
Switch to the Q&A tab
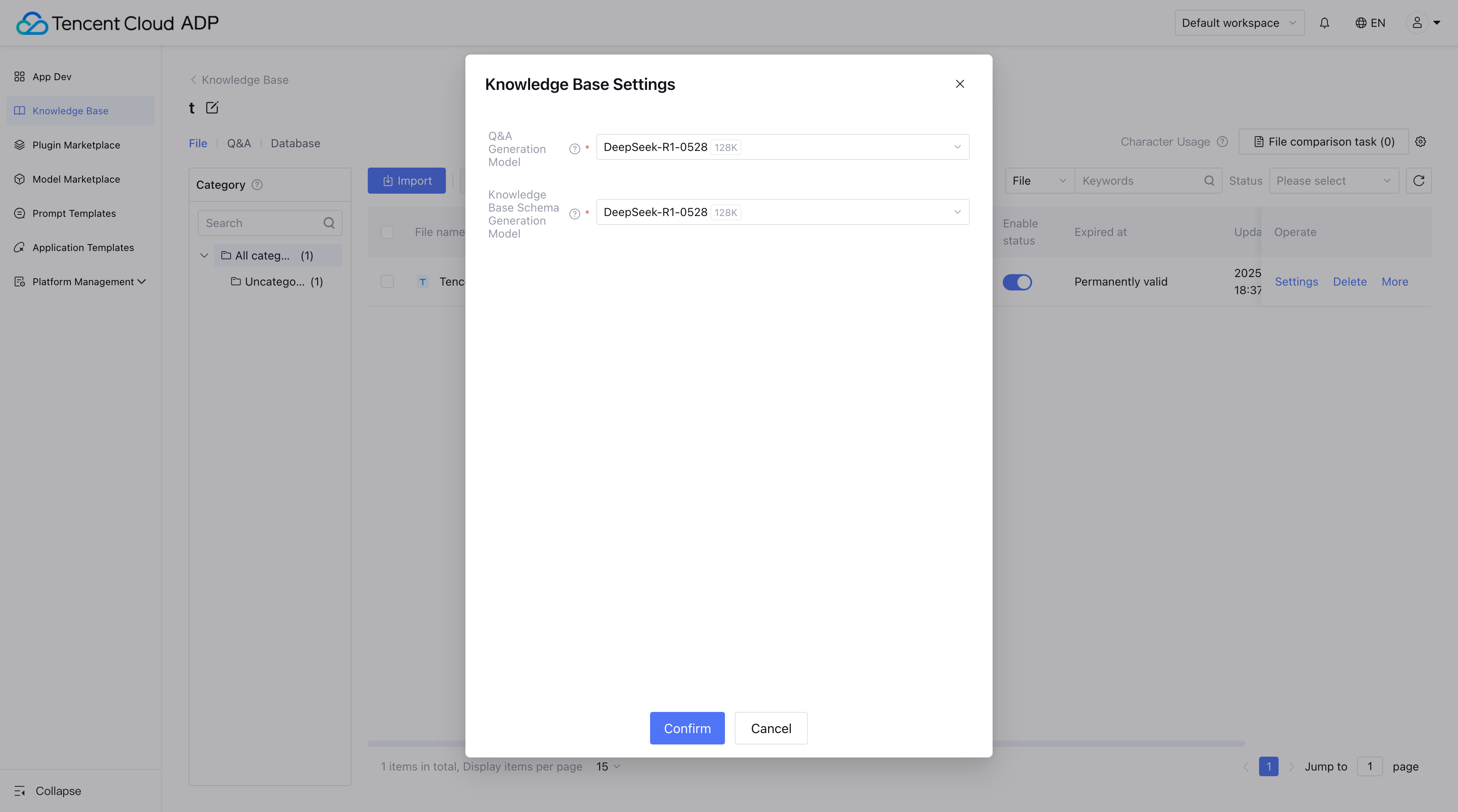[239, 143]
